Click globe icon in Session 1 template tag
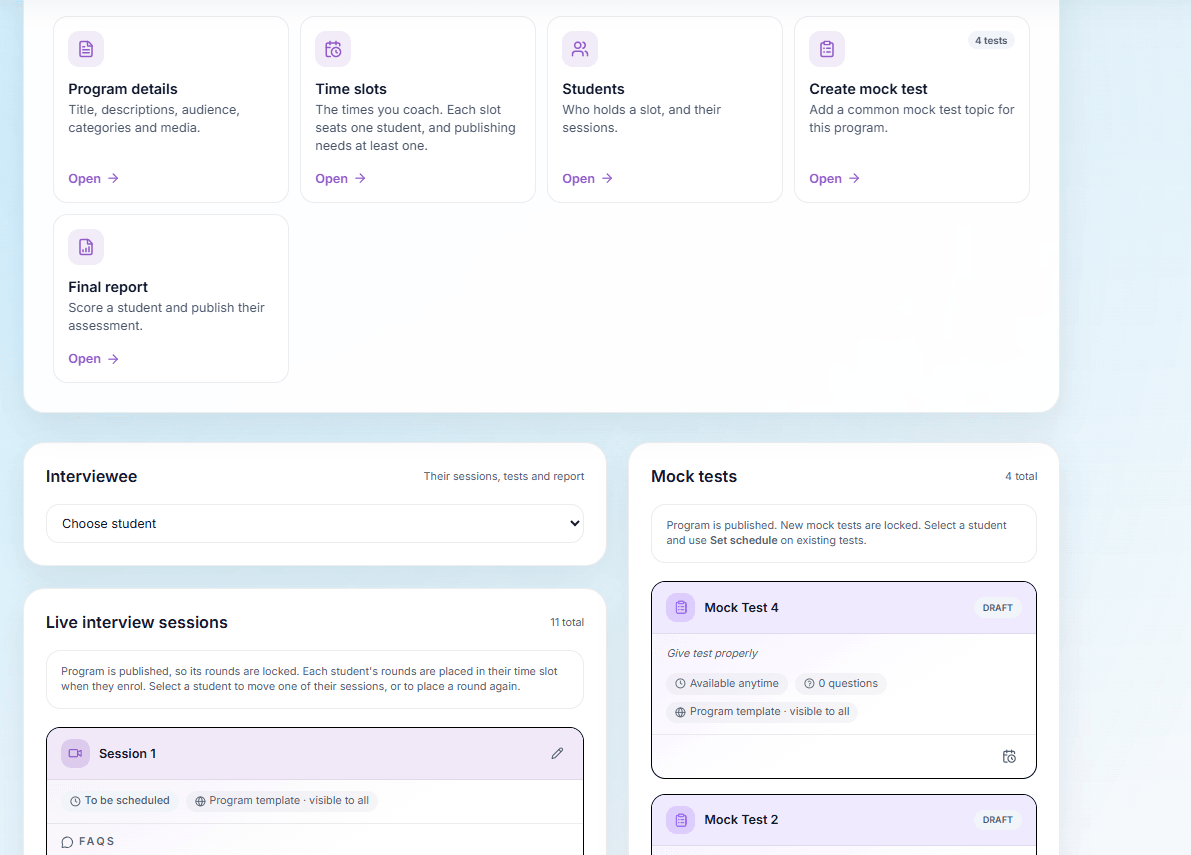 pos(200,801)
